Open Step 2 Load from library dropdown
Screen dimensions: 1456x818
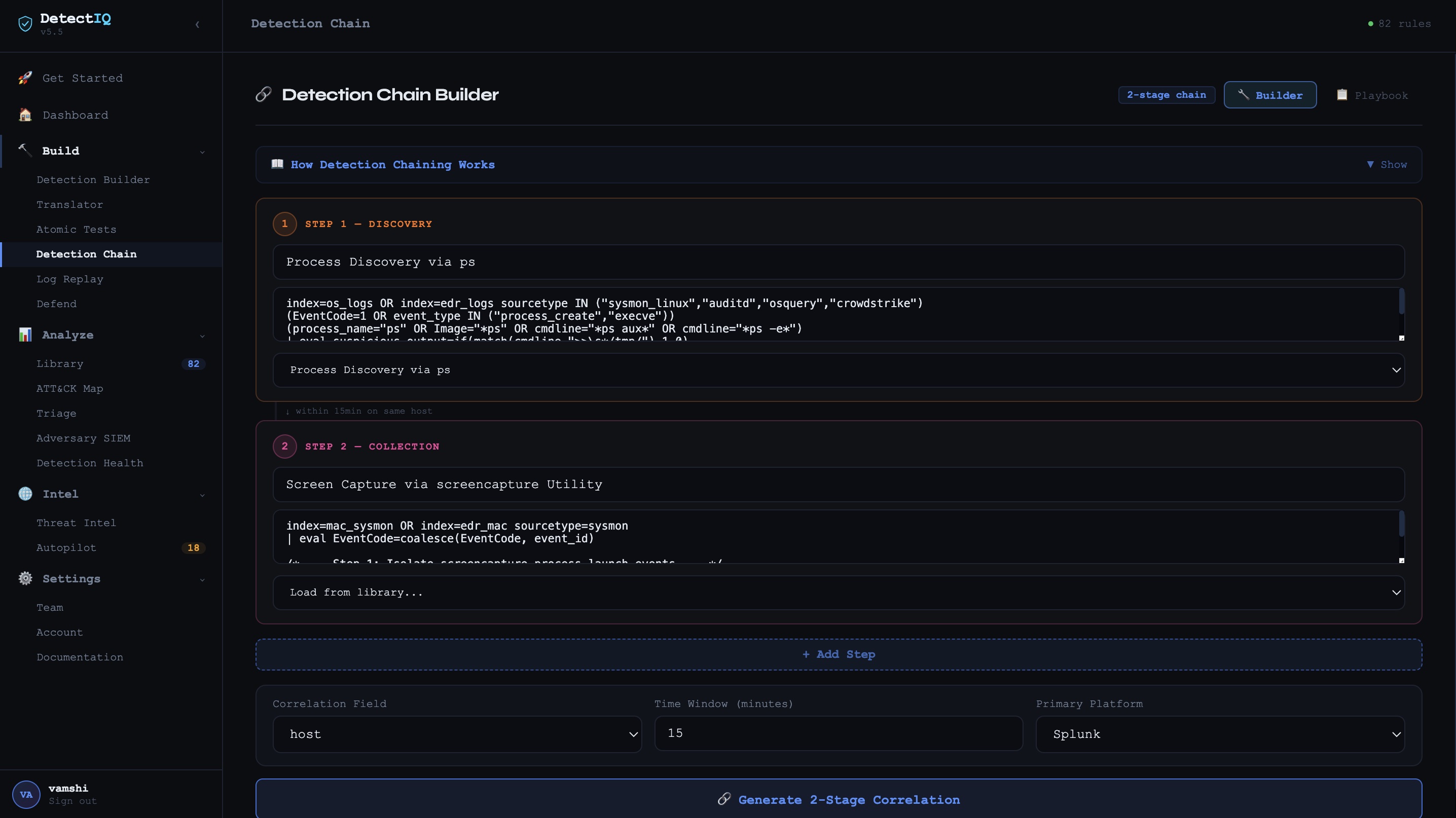(x=838, y=592)
